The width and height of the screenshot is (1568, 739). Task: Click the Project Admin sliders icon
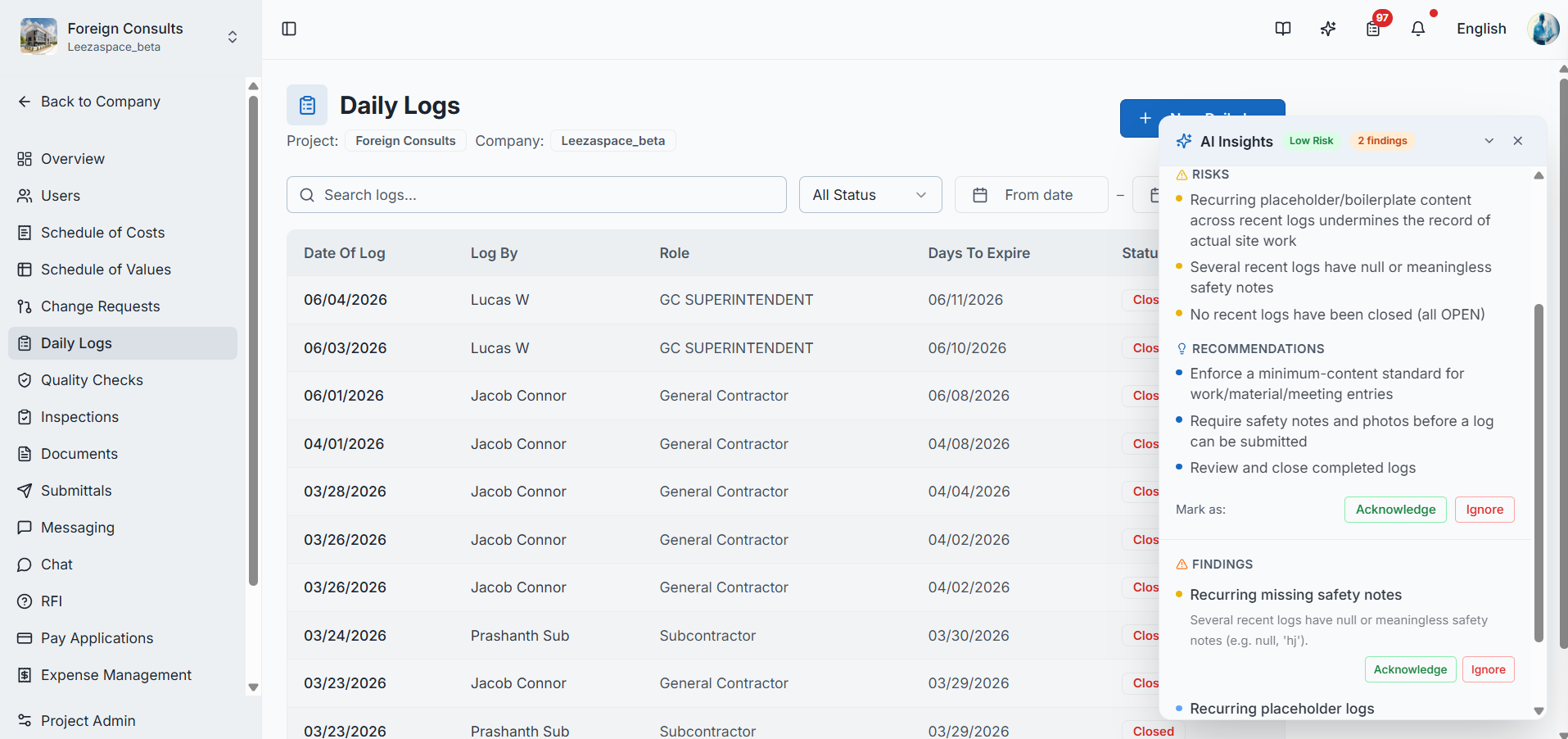[25, 721]
